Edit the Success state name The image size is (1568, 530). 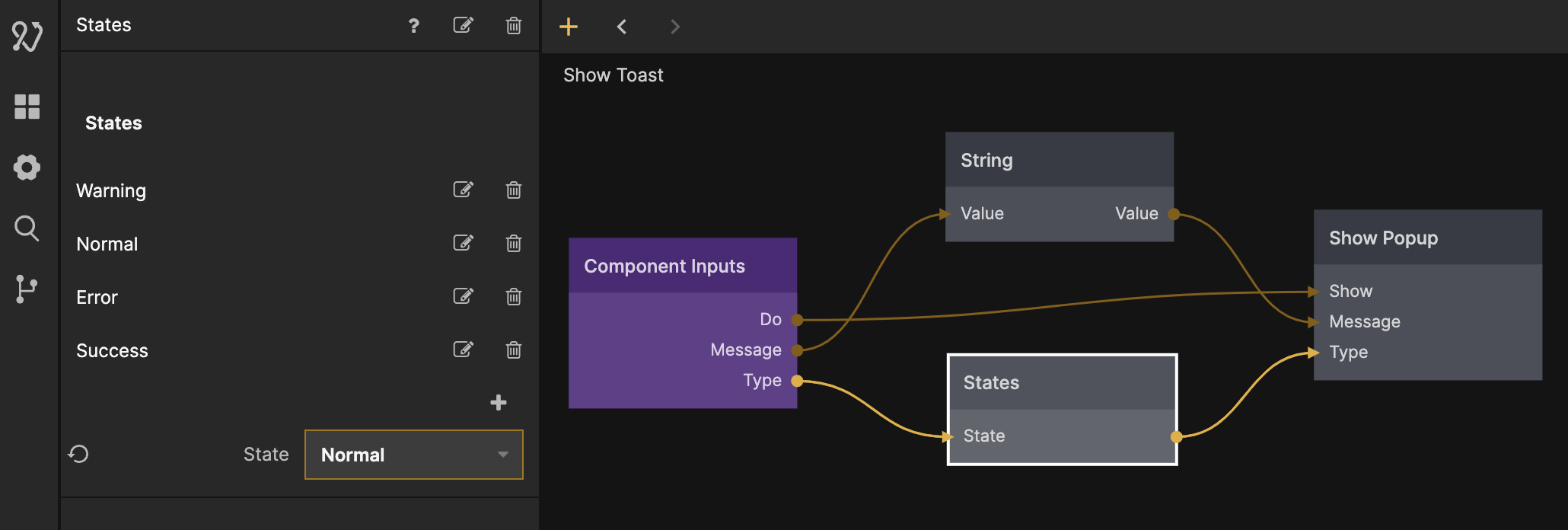pyautogui.click(x=463, y=350)
